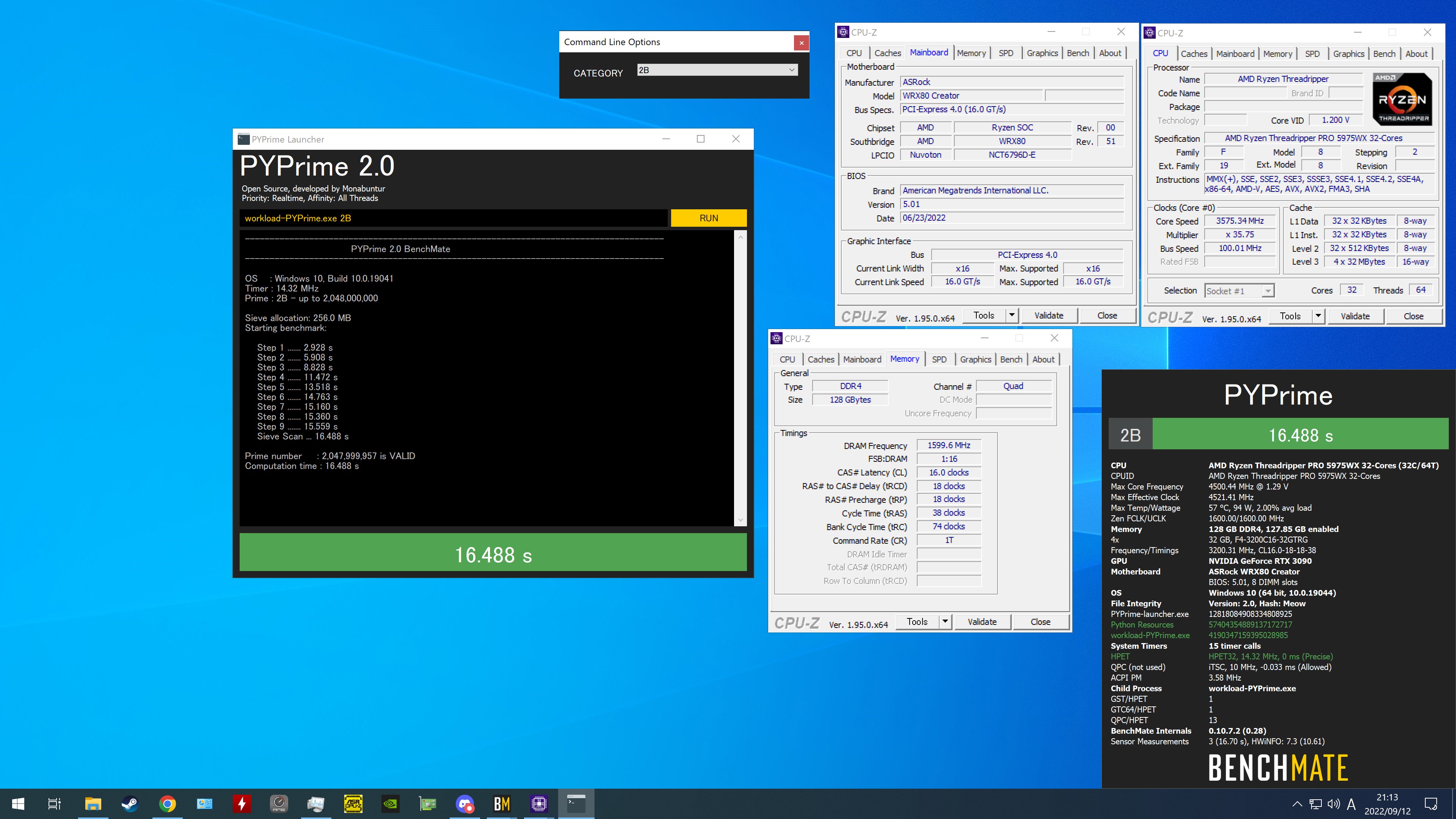
Task: Click PYPrime output scrollbar down arrow
Action: 741,519
